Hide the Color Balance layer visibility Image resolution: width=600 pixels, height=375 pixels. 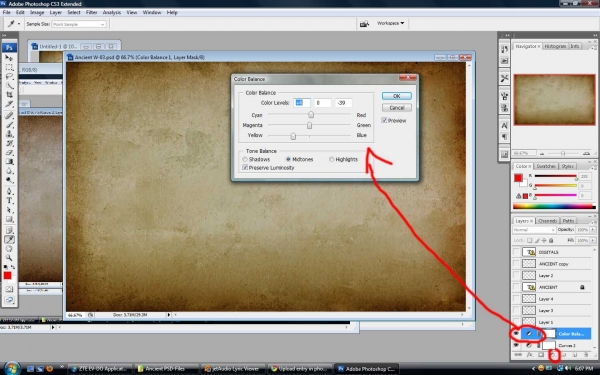(x=516, y=334)
